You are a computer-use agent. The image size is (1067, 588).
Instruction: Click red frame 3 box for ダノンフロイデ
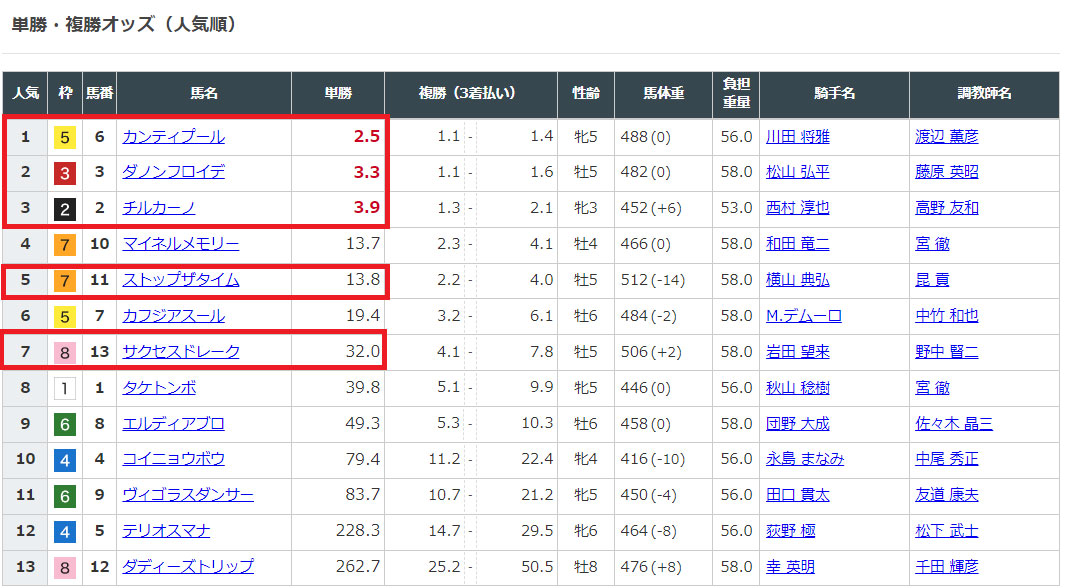tap(65, 173)
